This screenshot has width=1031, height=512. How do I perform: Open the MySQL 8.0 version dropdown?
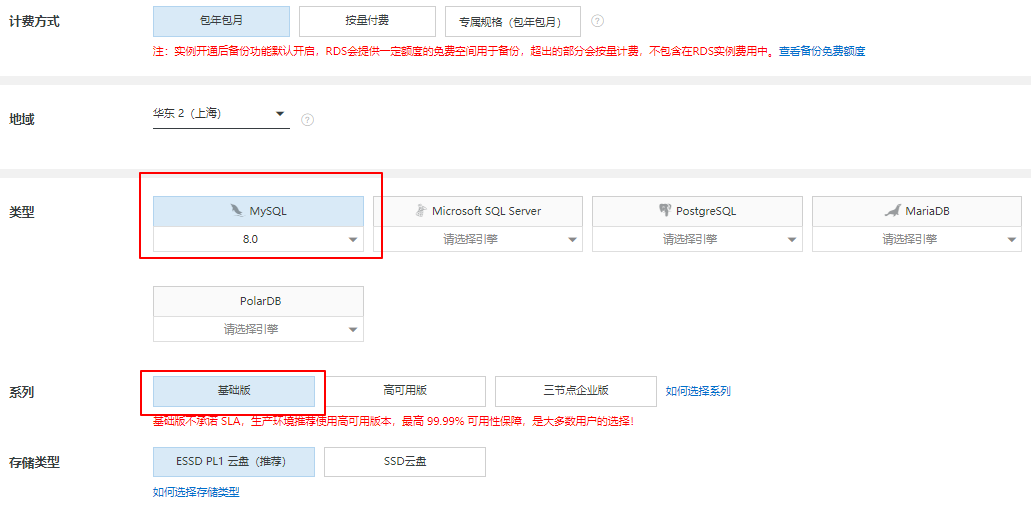[x=258, y=239]
